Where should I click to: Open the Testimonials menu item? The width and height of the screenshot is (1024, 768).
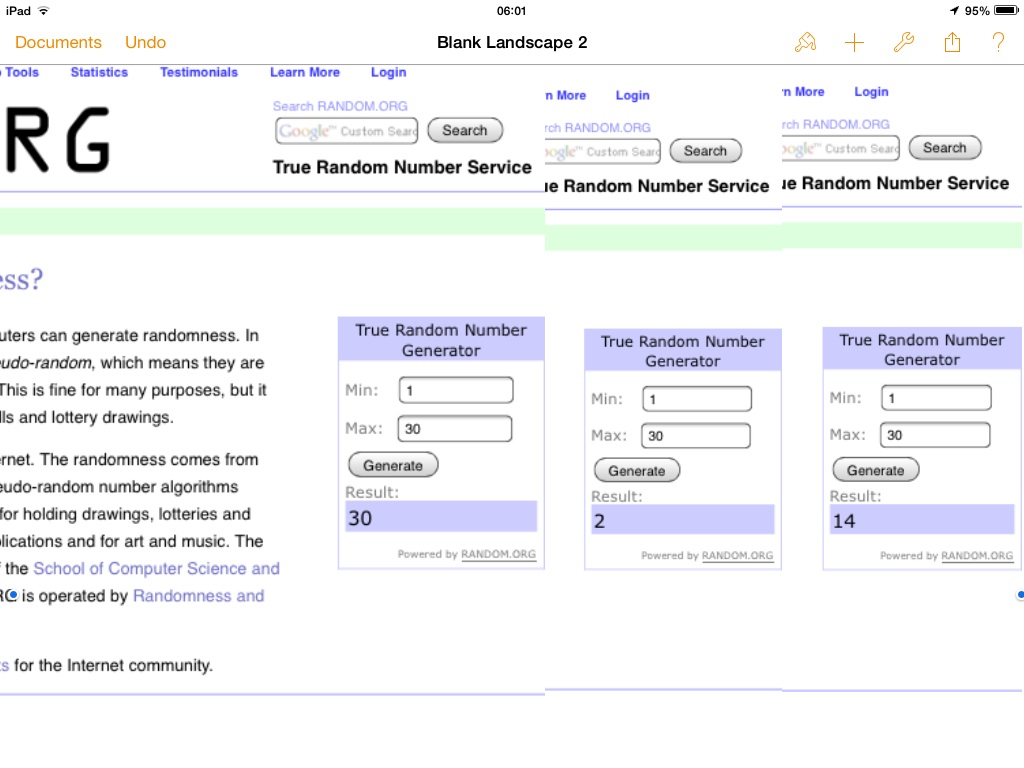[199, 72]
